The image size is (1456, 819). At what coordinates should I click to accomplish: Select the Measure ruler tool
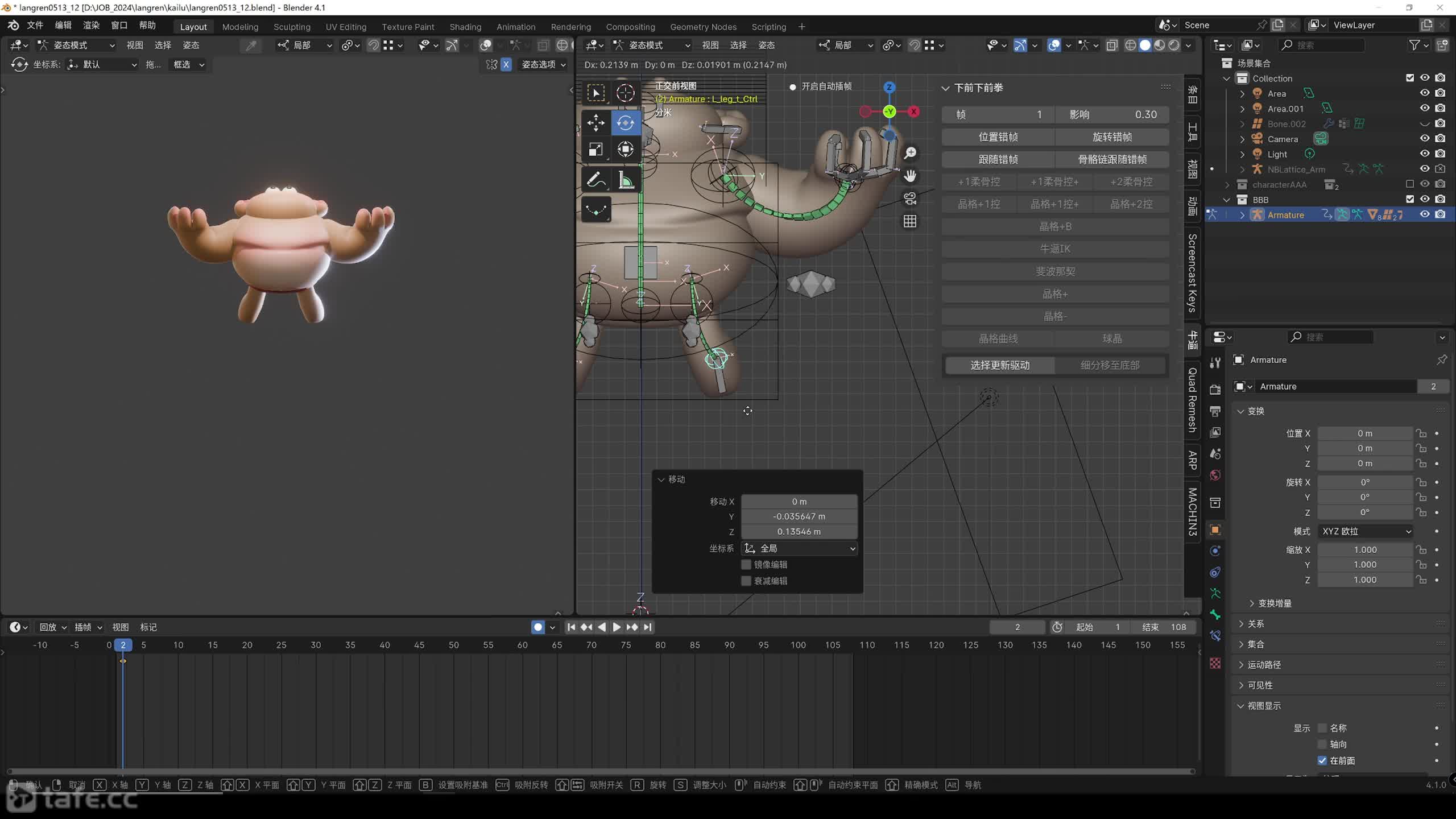point(626,180)
